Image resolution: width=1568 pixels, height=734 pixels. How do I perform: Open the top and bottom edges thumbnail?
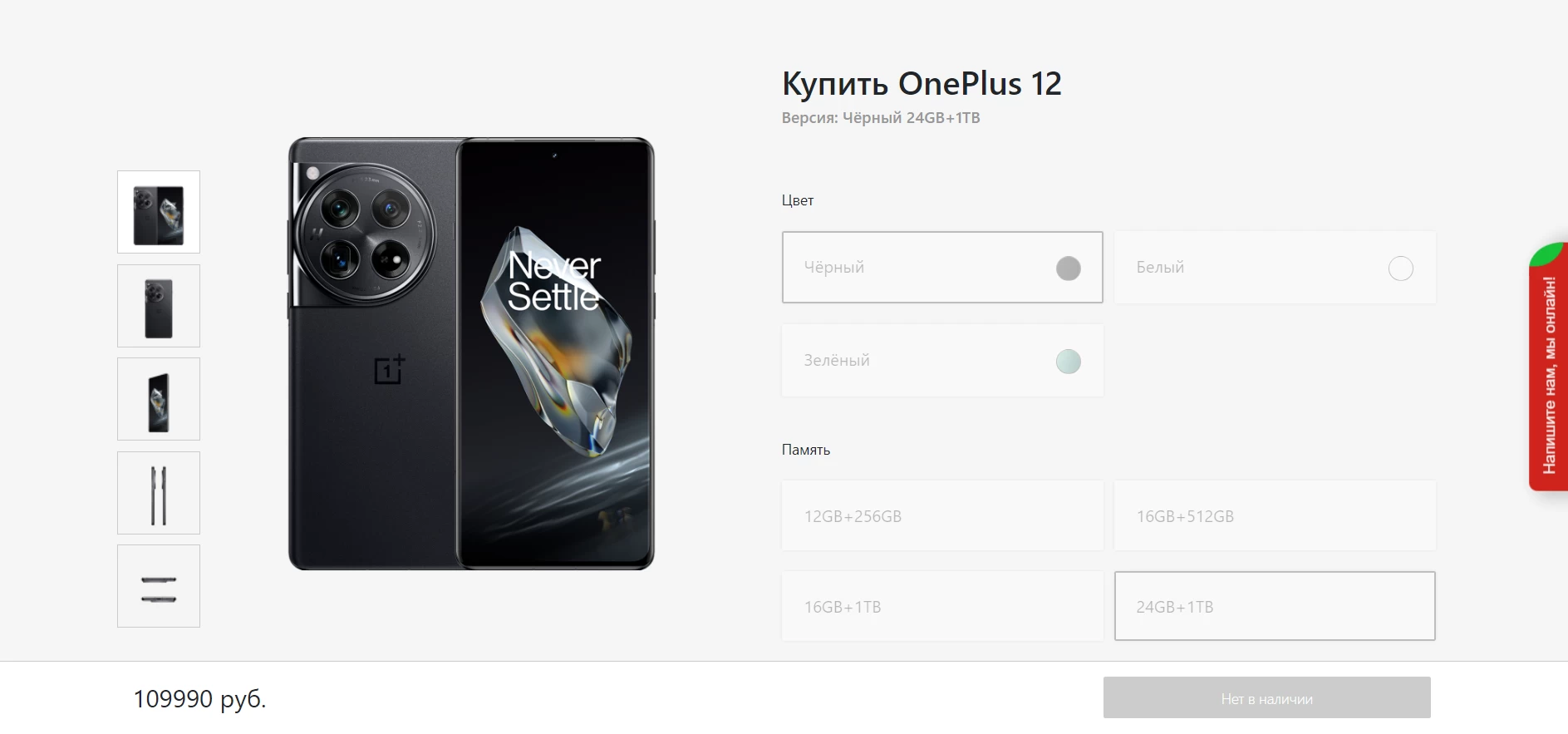click(x=159, y=586)
